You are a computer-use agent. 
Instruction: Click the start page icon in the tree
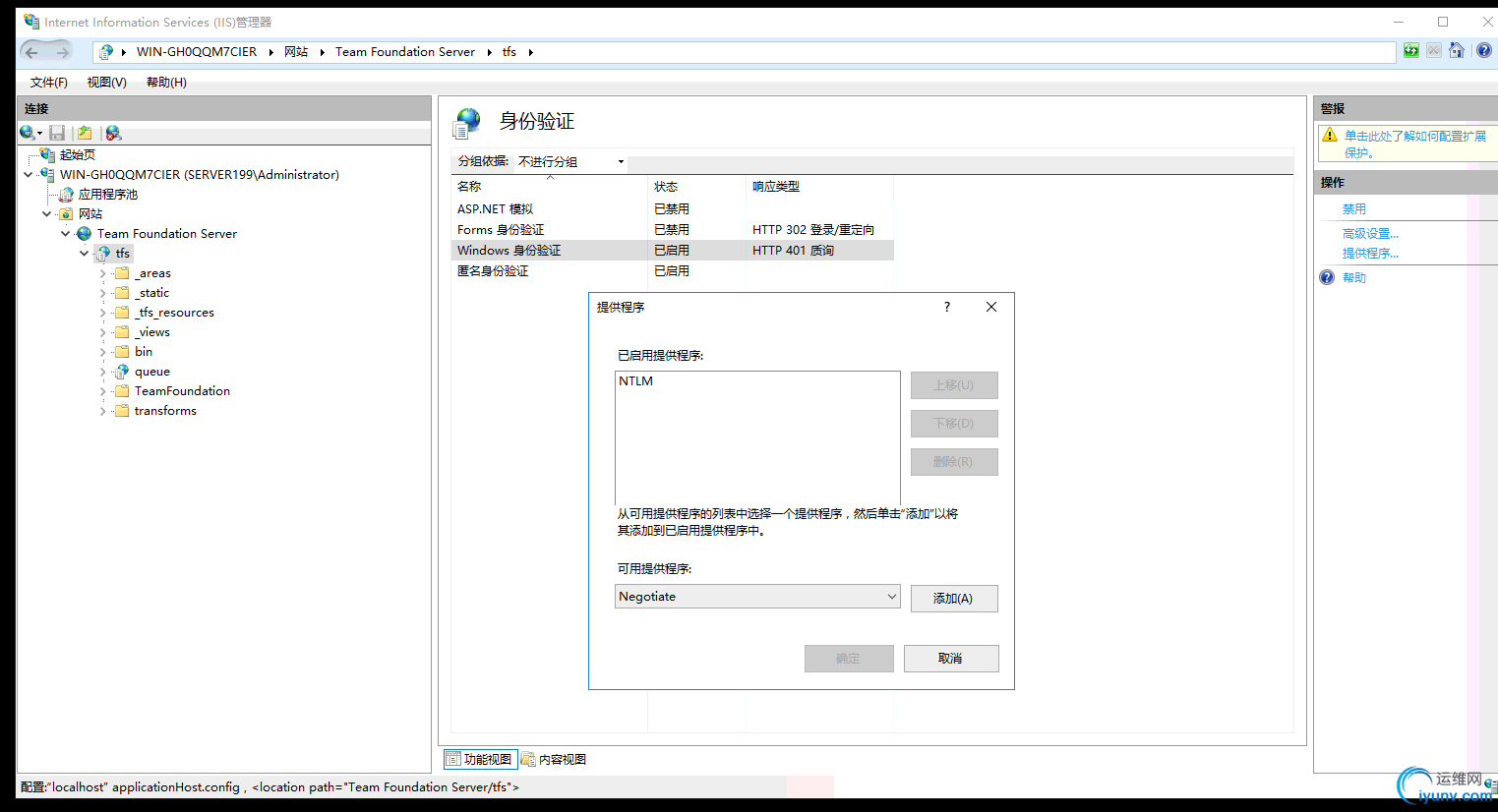[47, 154]
